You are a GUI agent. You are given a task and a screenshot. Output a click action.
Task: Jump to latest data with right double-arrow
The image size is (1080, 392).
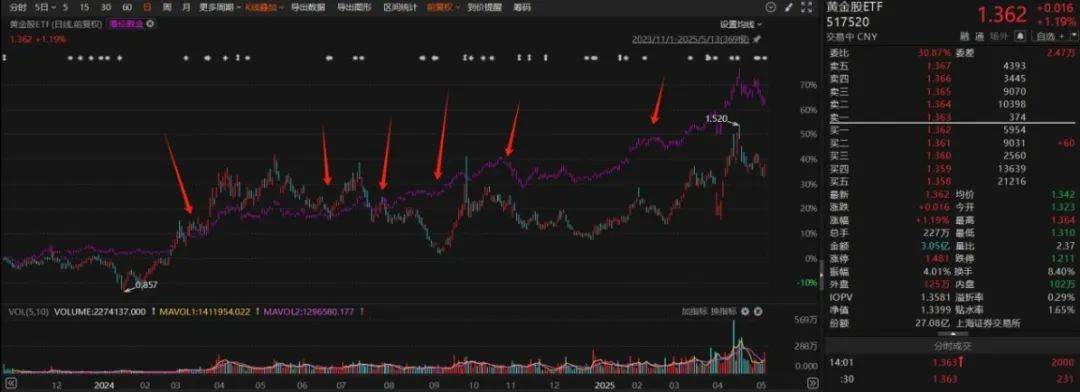coord(813,383)
